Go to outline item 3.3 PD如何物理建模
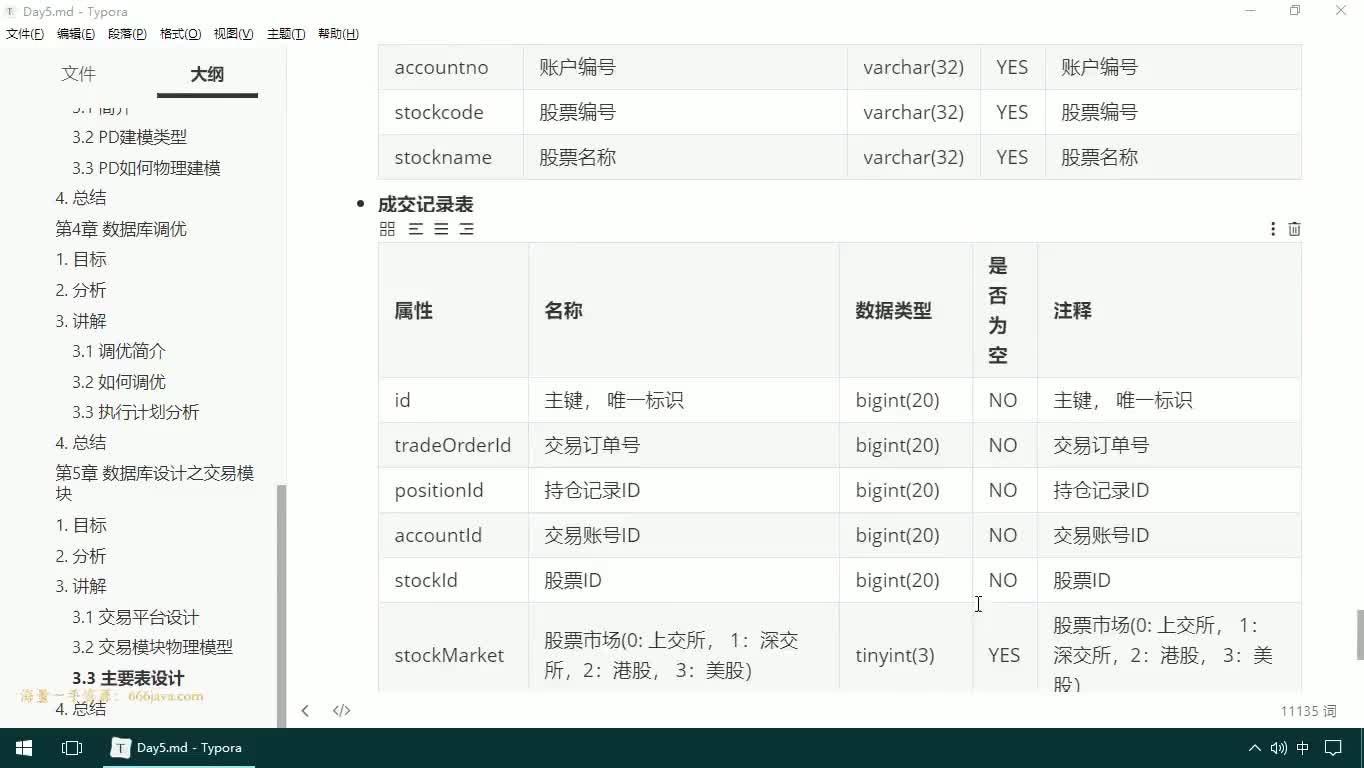Image resolution: width=1364 pixels, height=768 pixels. (146, 168)
